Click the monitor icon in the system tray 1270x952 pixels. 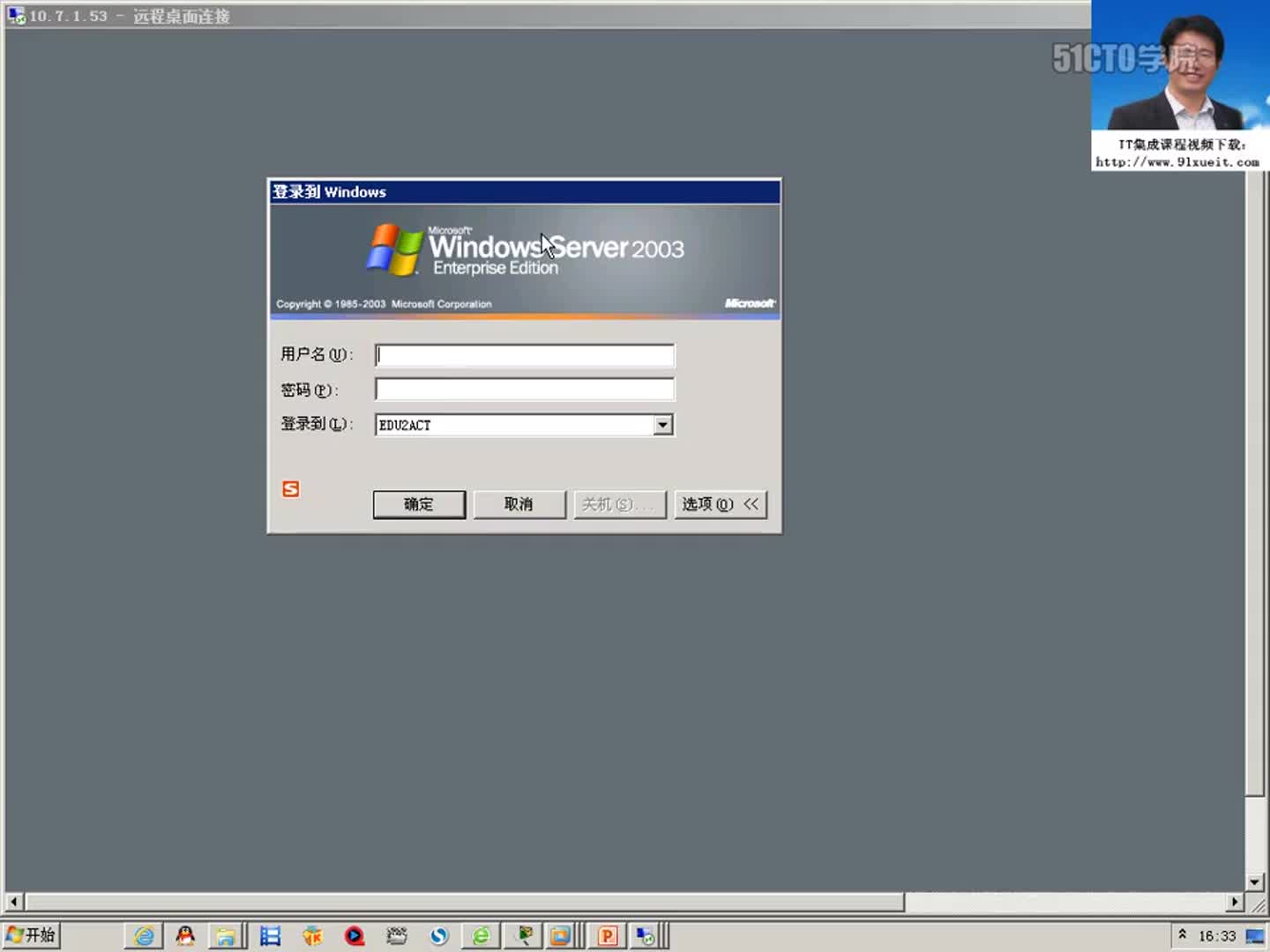1254,936
